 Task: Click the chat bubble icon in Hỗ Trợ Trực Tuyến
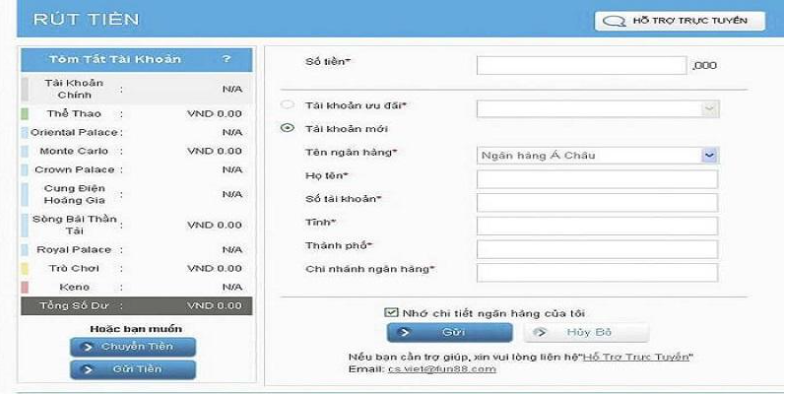(x=614, y=22)
